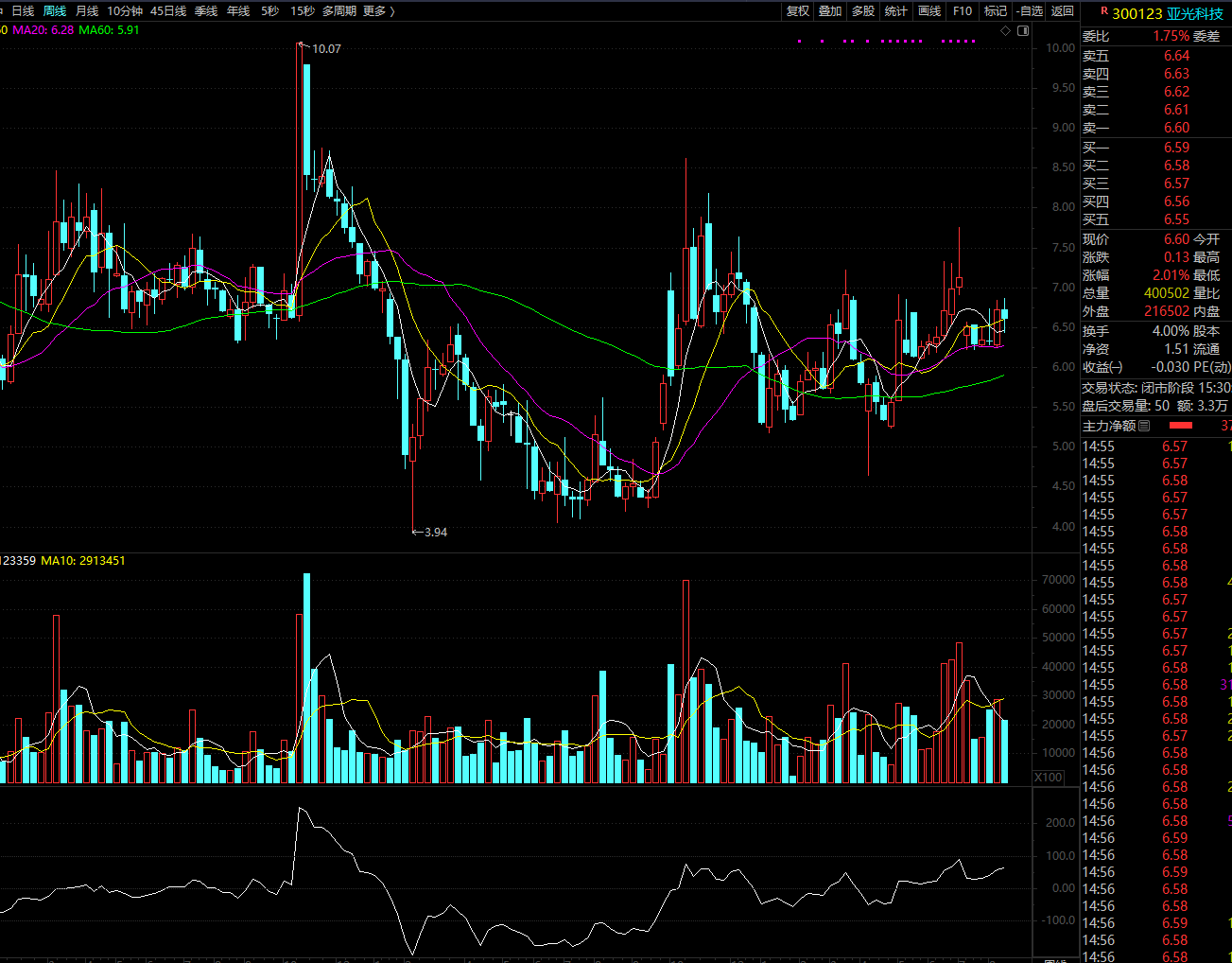Select the 周线 weekly period tab
Screen dimensions: 1232x963
point(55,10)
